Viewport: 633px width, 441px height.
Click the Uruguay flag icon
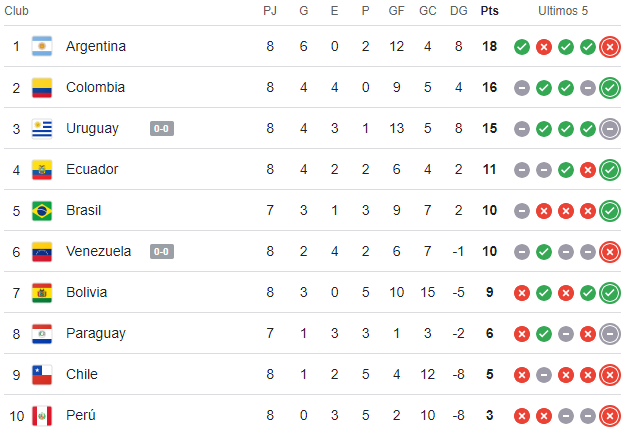[41, 128]
